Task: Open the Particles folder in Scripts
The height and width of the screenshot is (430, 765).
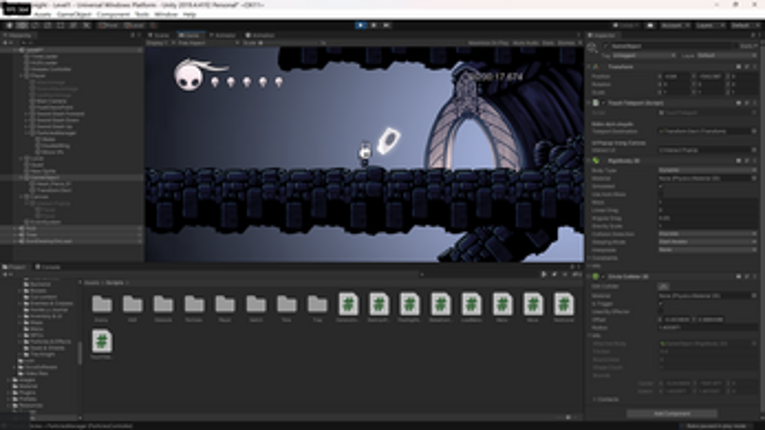Action: click(x=194, y=308)
